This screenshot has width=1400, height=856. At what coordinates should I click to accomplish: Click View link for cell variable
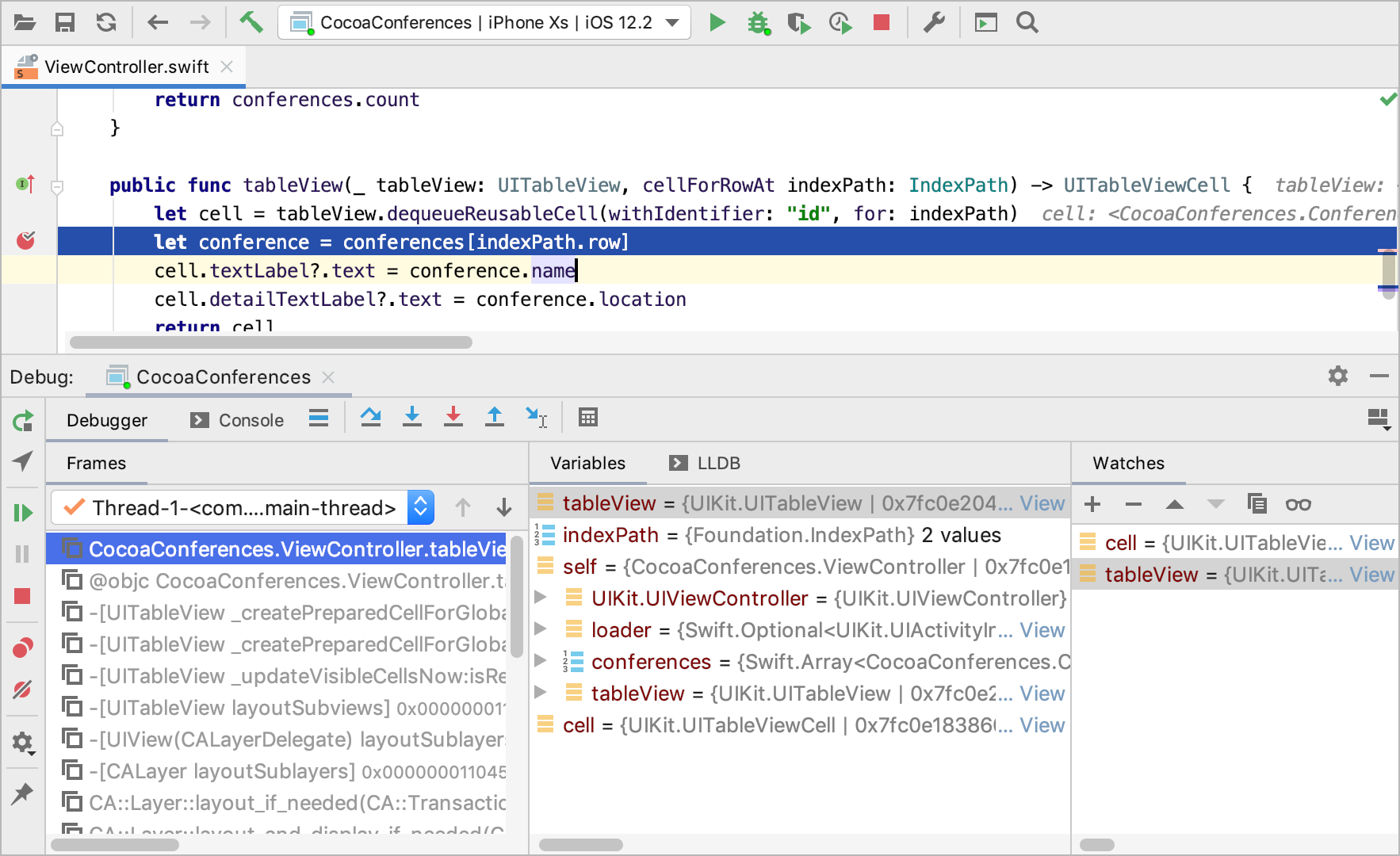pos(1042,725)
